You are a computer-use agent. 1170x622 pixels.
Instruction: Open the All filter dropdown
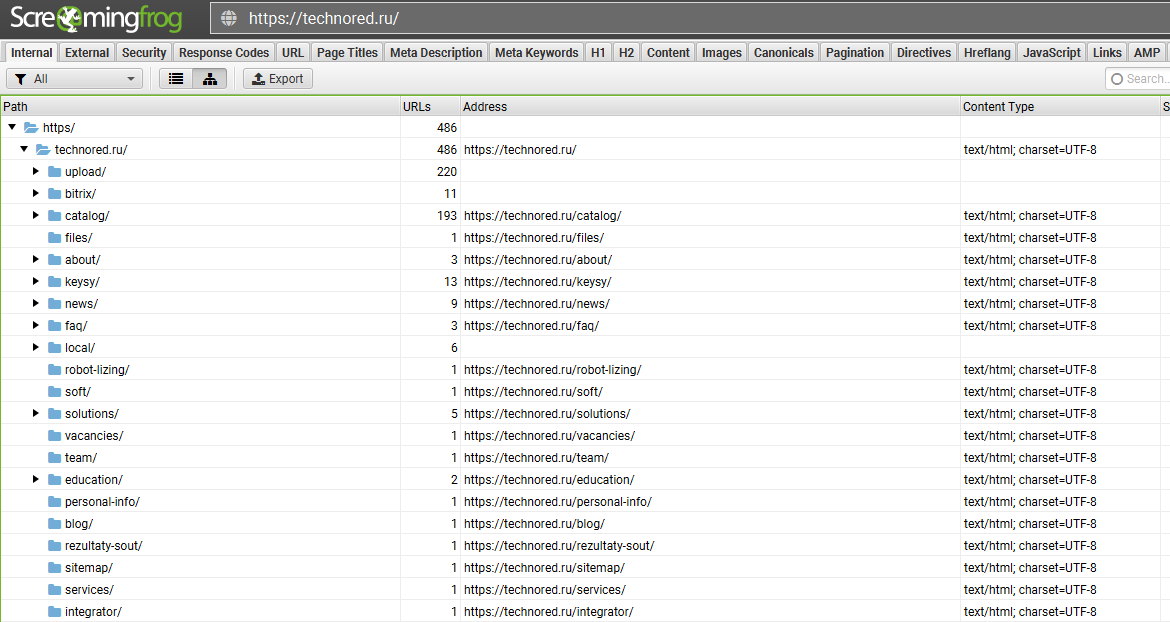[75, 79]
